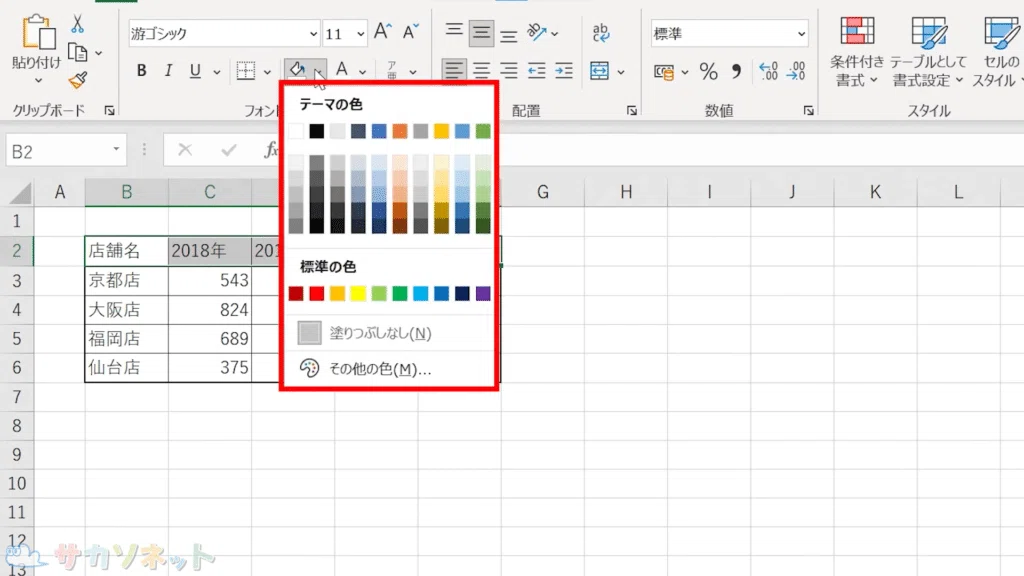The width and height of the screenshot is (1024, 576).
Task: Toggle align left
Action: (454, 70)
